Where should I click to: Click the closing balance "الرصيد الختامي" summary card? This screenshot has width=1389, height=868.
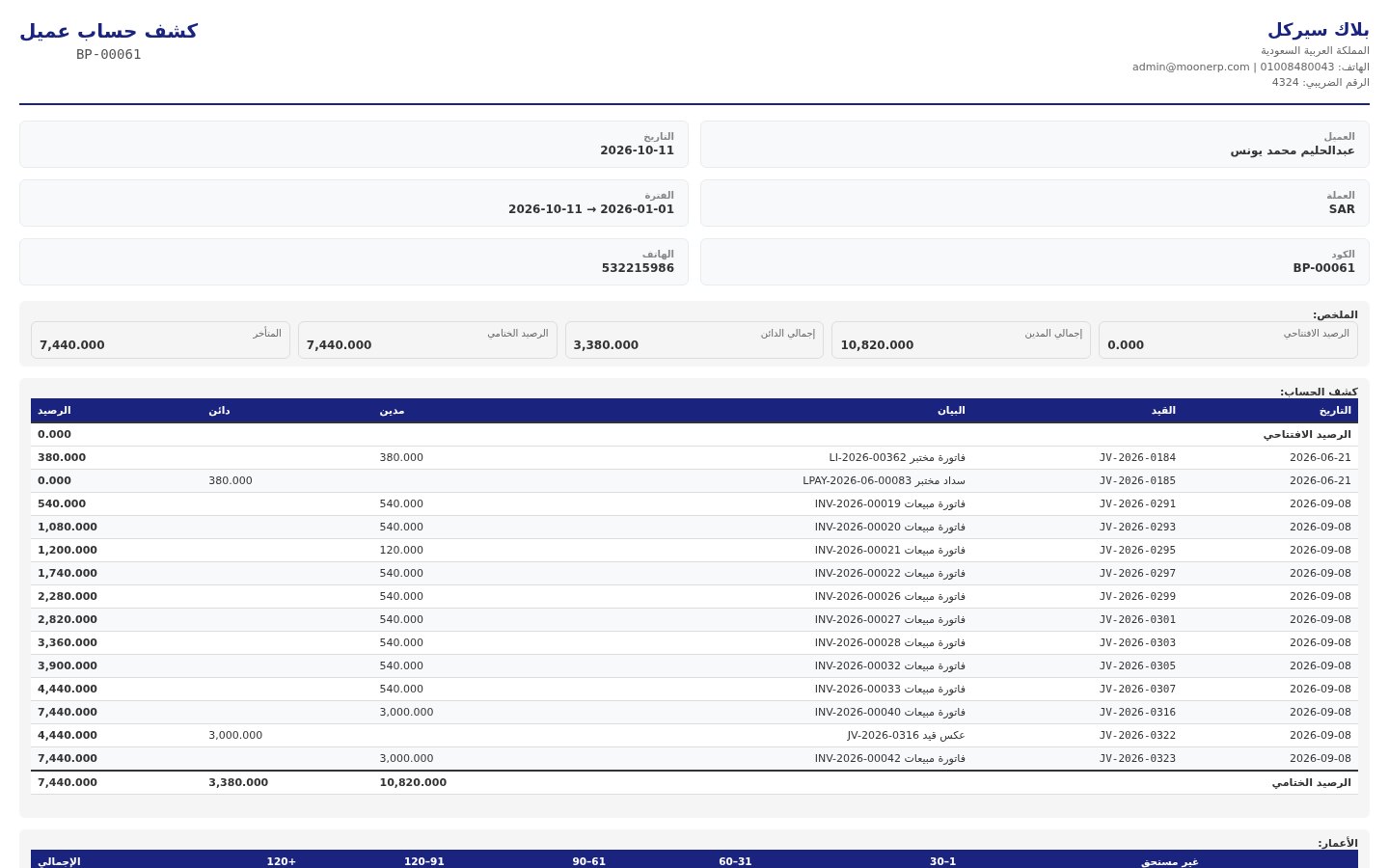click(427, 339)
